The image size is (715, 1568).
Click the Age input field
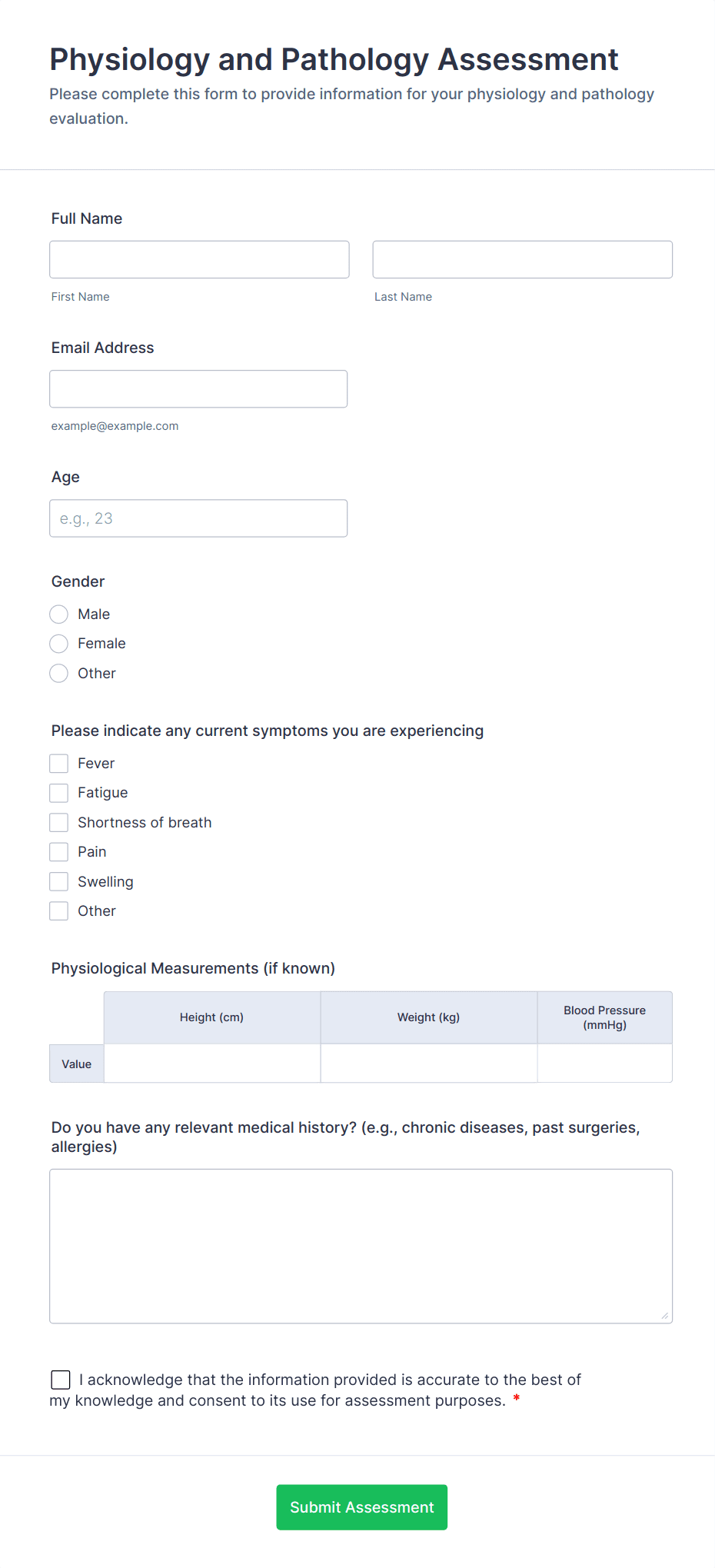198,518
